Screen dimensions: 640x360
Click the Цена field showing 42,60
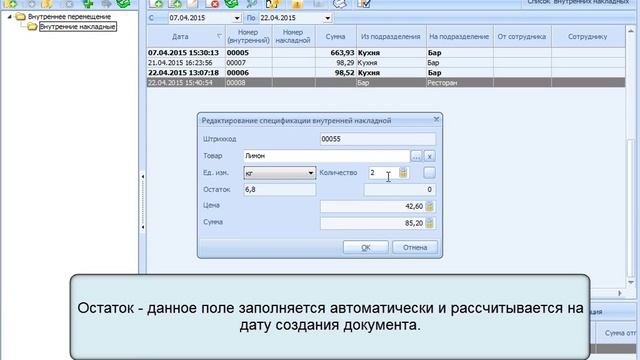pyautogui.click(x=373, y=207)
